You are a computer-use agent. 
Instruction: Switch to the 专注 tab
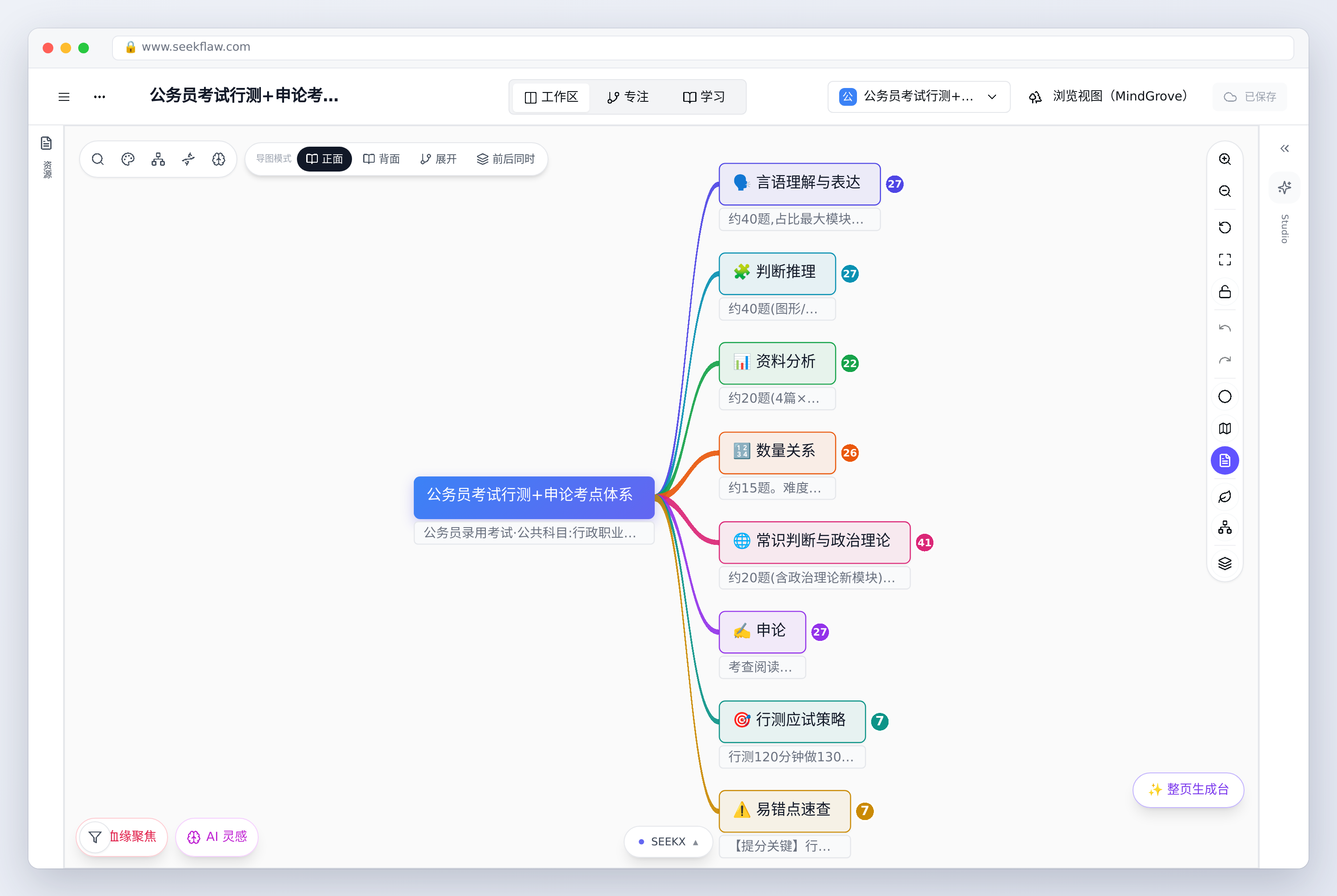click(x=628, y=97)
